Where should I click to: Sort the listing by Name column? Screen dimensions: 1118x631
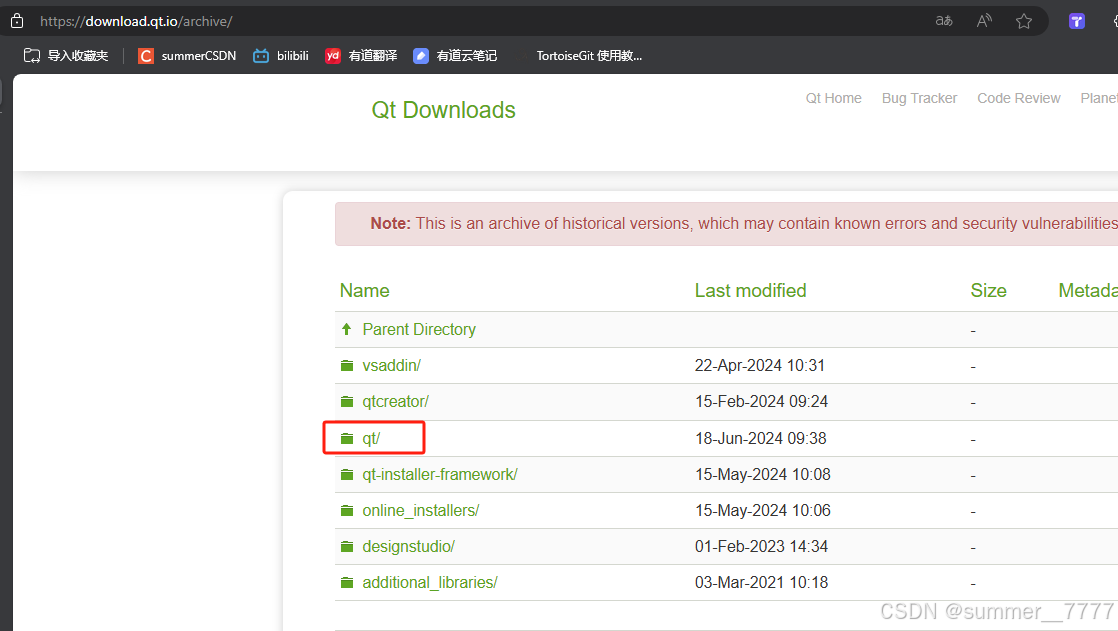[364, 291]
